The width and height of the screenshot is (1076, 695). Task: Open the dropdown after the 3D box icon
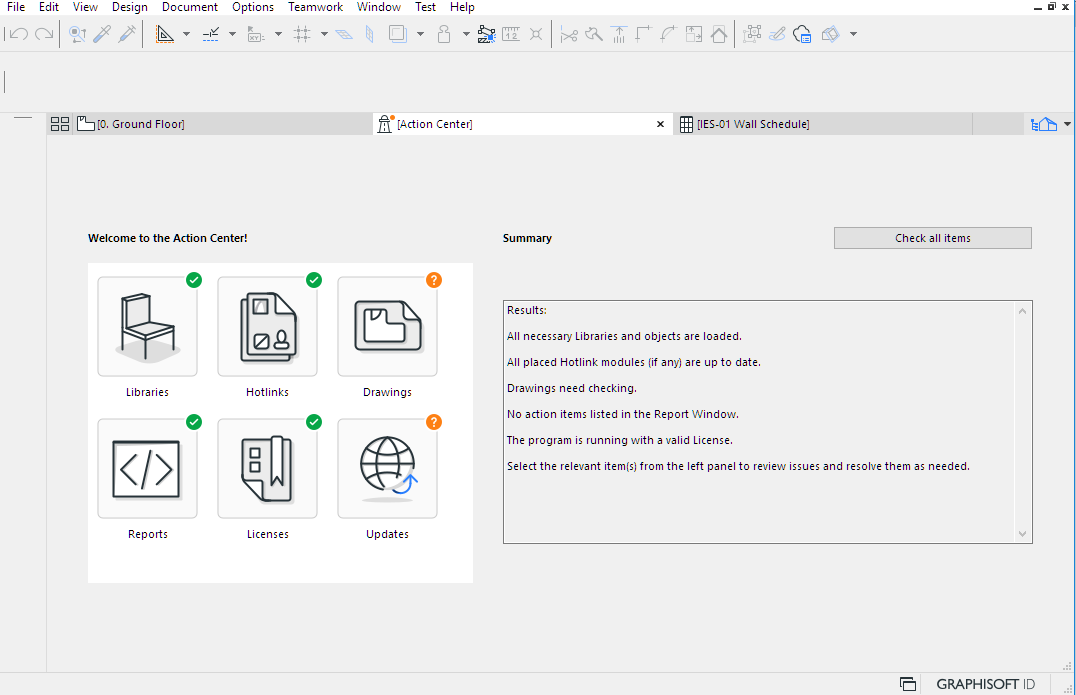point(853,34)
